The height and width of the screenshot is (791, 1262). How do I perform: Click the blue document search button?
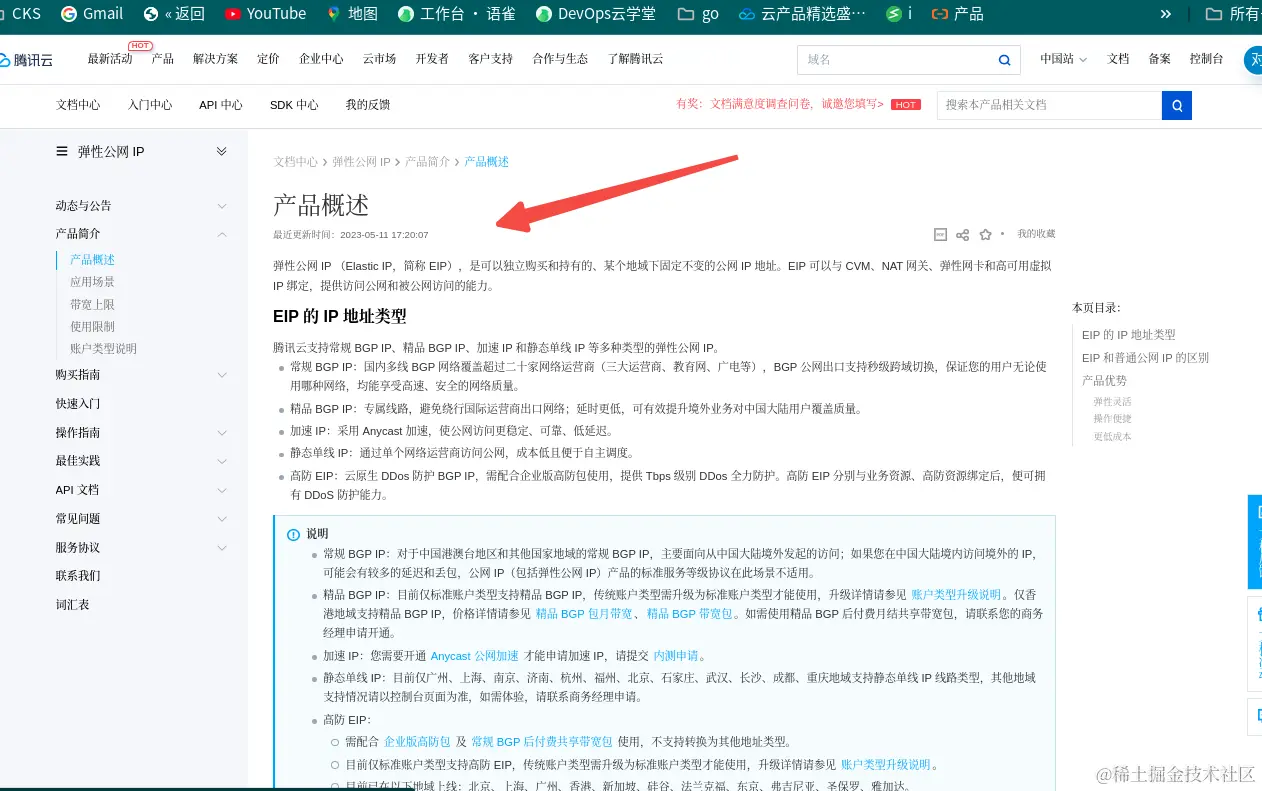1177,105
